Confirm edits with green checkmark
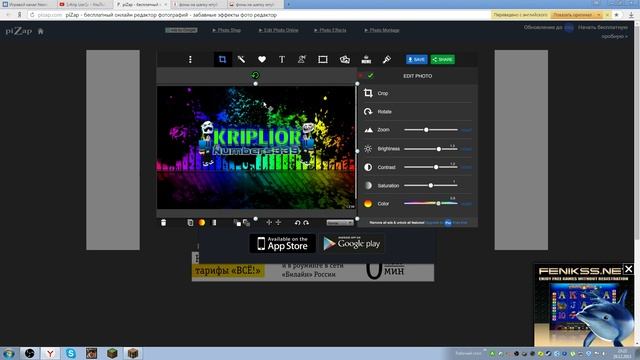The height and width of the screenshot is (360, 640). pos(370,76)
